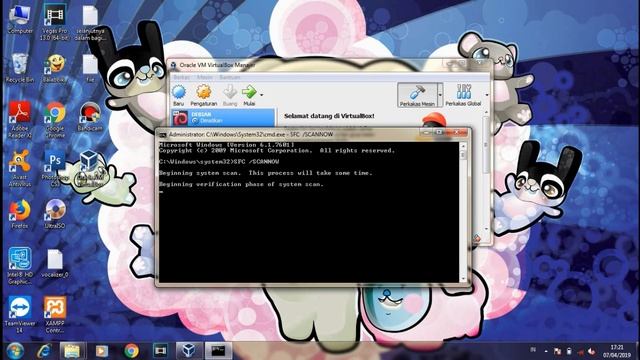Show hidden tray icons arrow
Screen dimensions: 640x360
point(546,351)
